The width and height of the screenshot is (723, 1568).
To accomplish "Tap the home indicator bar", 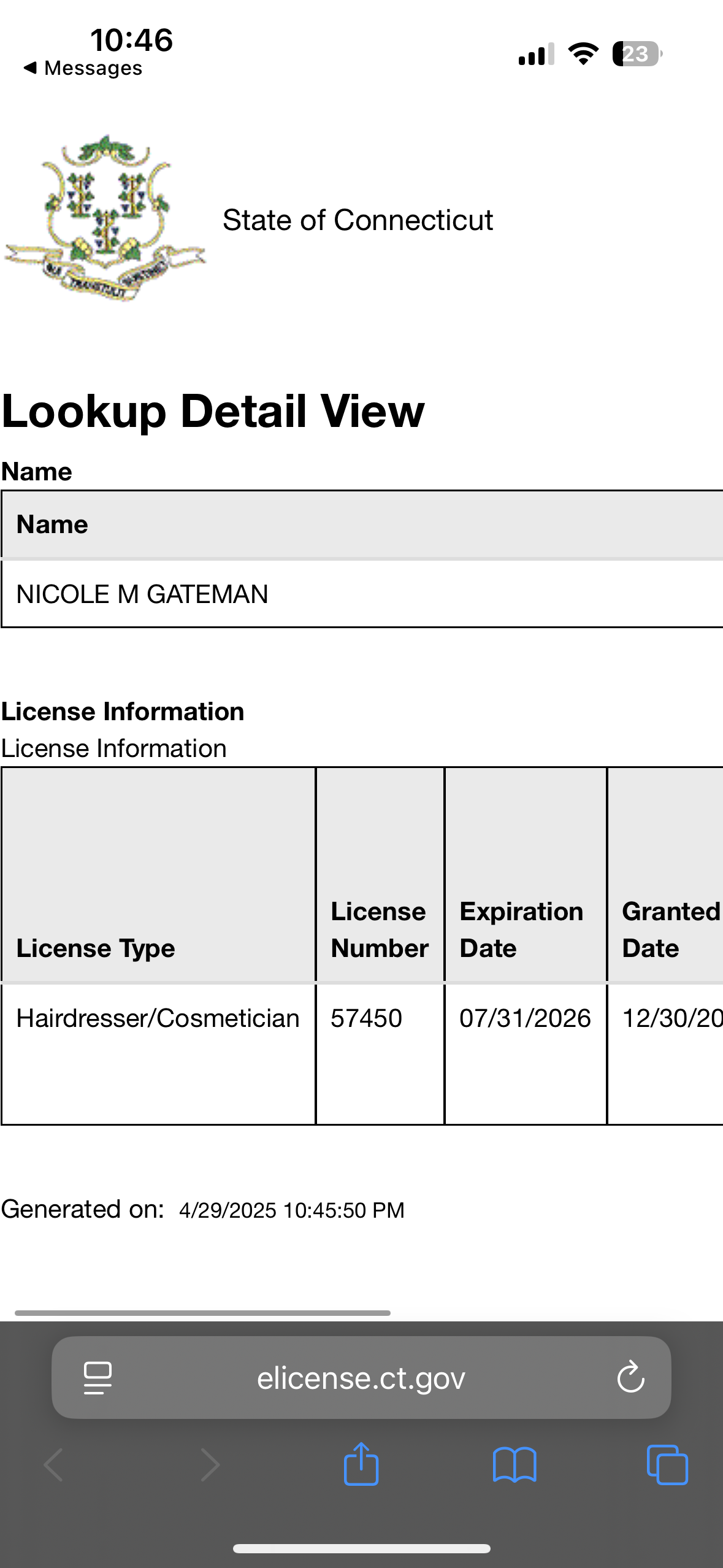I will [361, 1548].
